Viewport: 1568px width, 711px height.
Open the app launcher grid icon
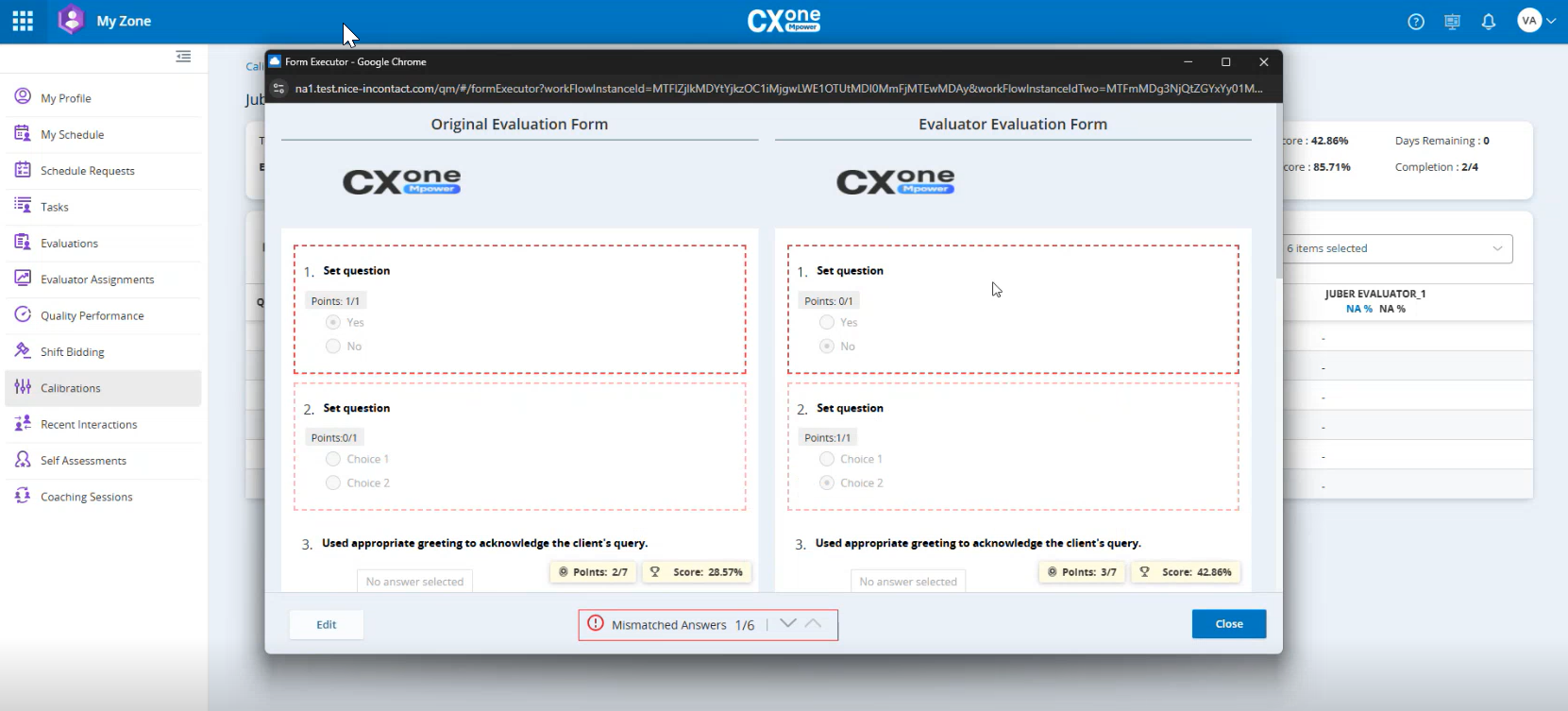click(23, 21)
